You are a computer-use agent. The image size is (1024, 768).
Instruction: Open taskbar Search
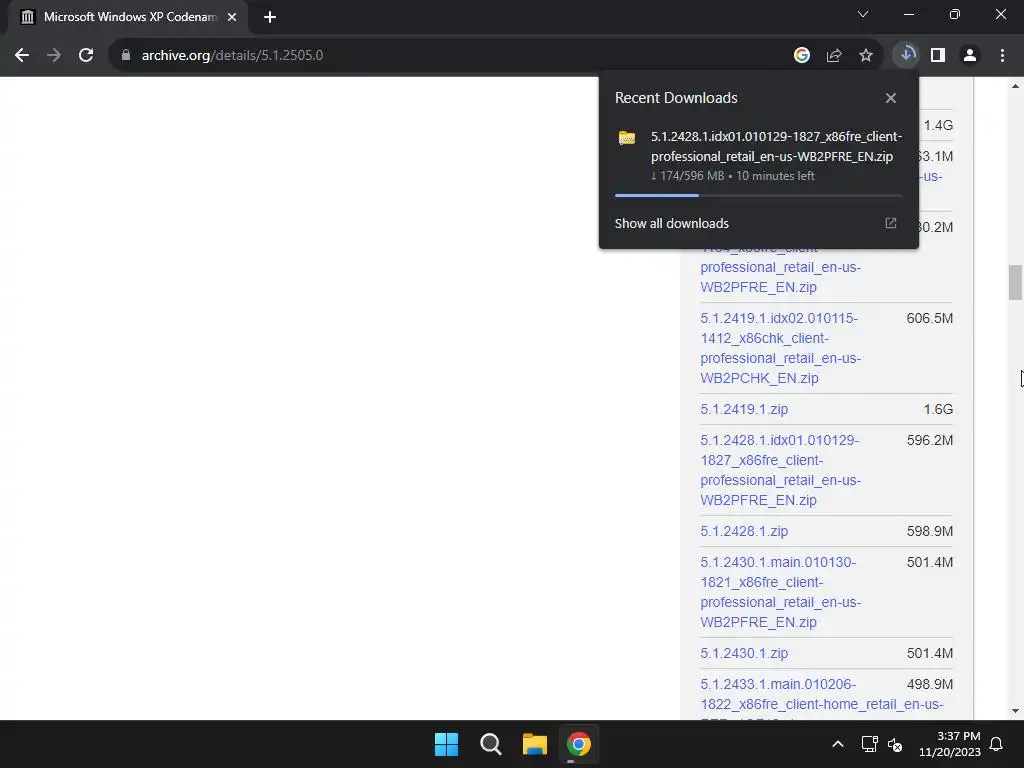coord(490,744)
